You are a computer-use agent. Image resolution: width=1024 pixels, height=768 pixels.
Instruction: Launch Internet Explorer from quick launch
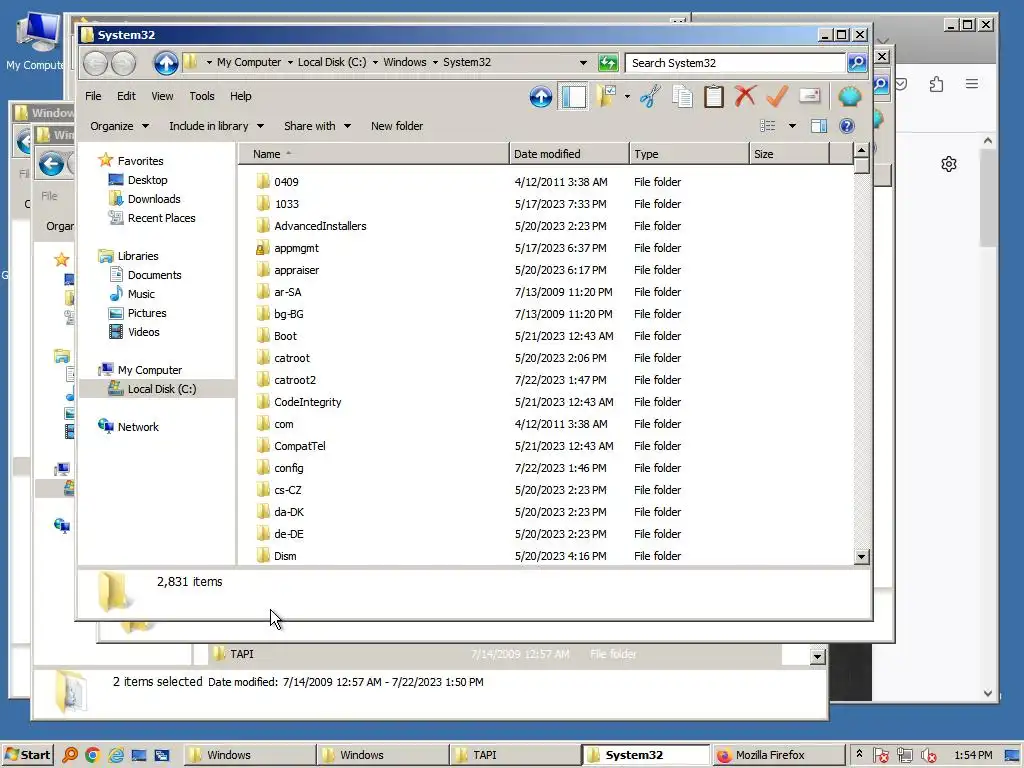[x=116, y=755]
